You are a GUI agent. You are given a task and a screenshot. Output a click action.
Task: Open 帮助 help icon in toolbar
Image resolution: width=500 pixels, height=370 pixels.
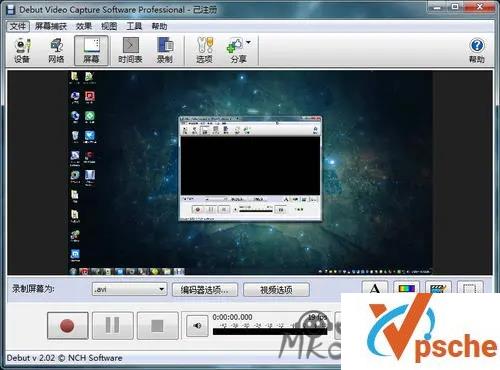click(x=477, y=50)
